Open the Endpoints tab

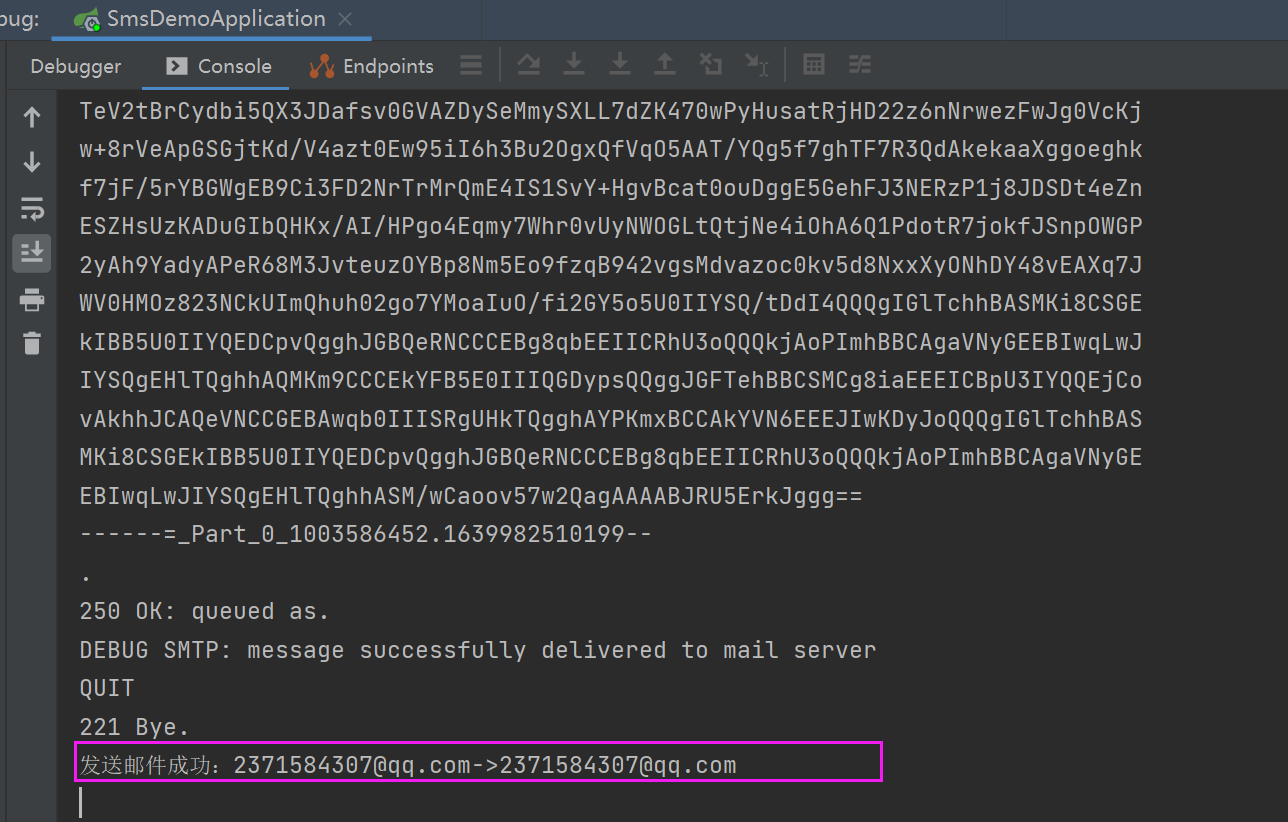372,66
